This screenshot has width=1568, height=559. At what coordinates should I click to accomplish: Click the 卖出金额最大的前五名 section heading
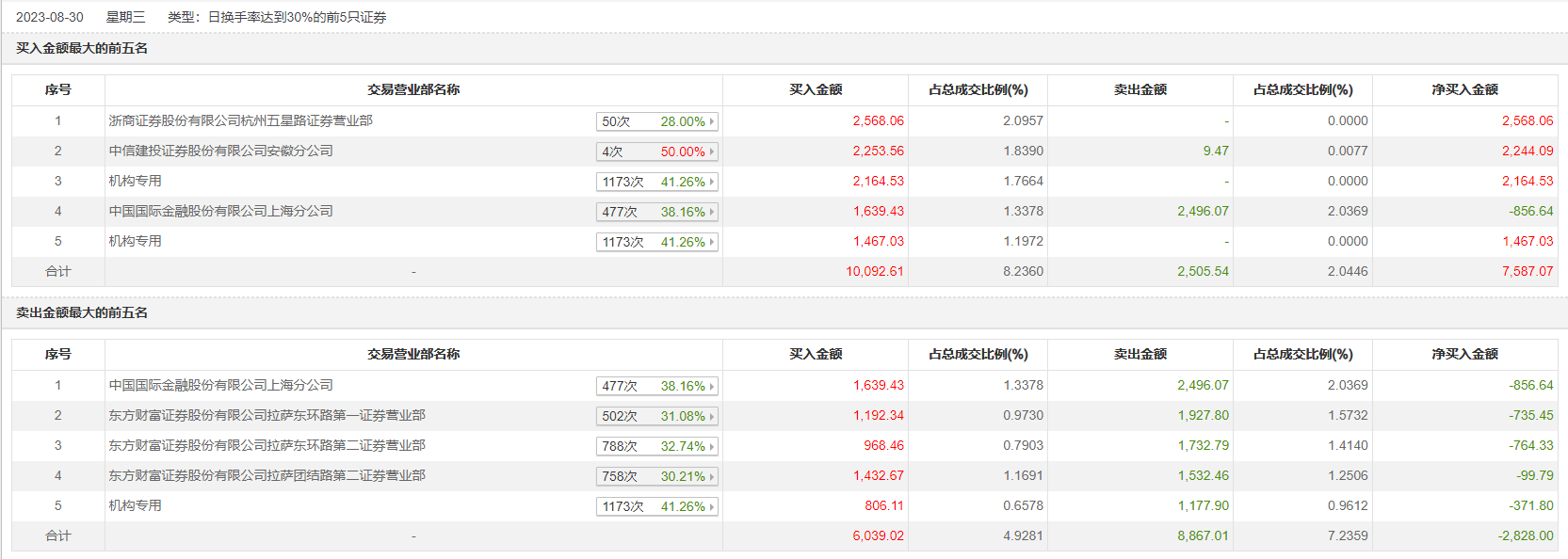82,312
